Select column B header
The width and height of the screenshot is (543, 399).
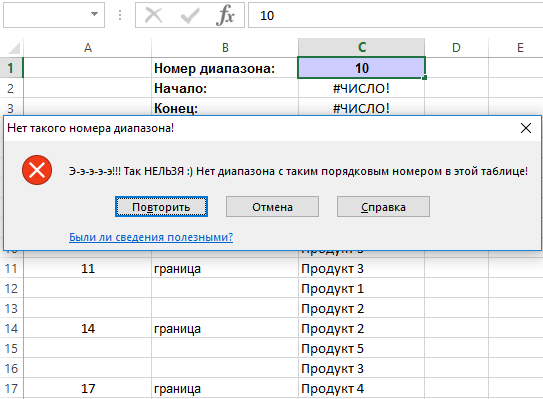[x=225, y=47]
